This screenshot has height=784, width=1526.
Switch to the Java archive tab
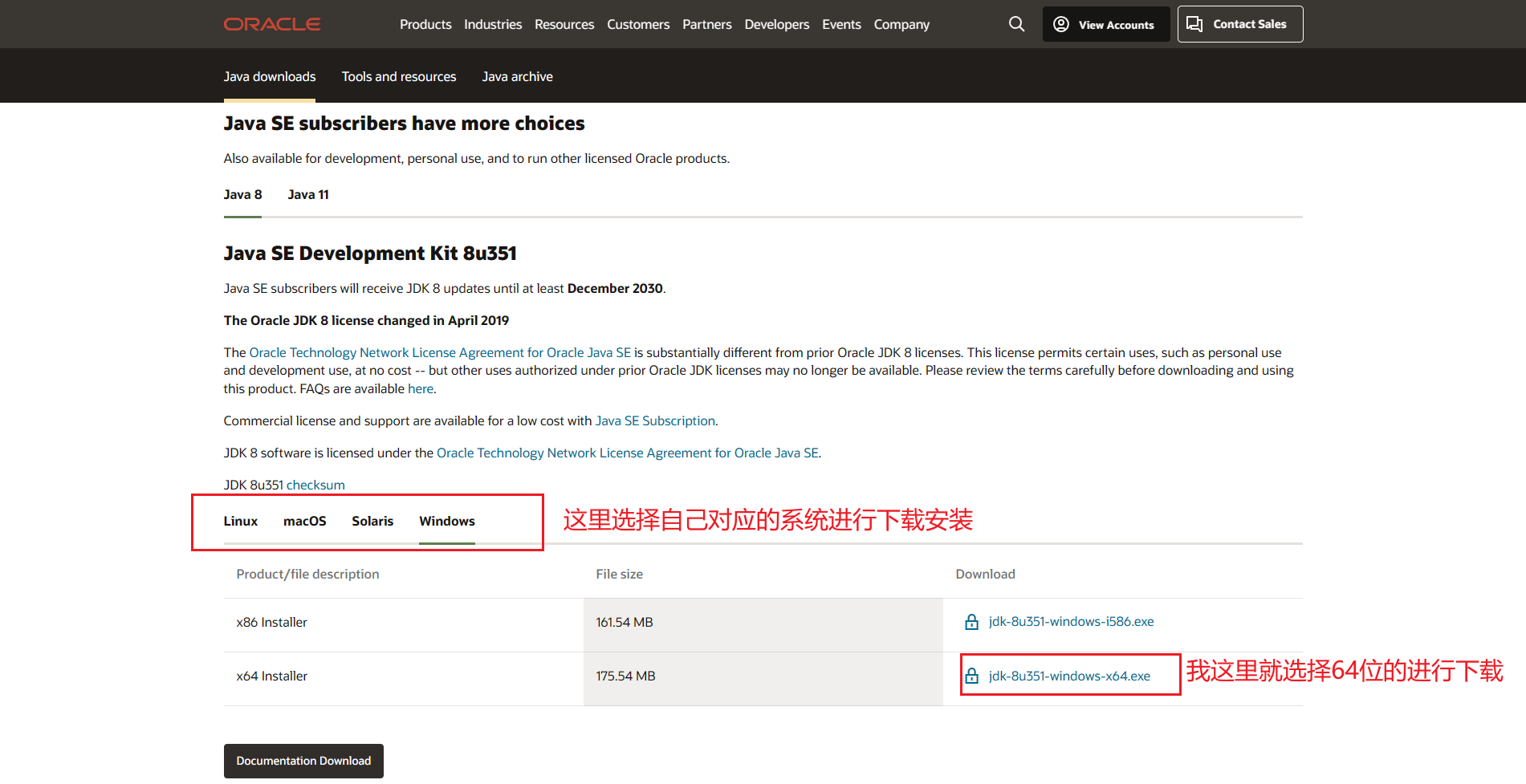tap(517, 76)
